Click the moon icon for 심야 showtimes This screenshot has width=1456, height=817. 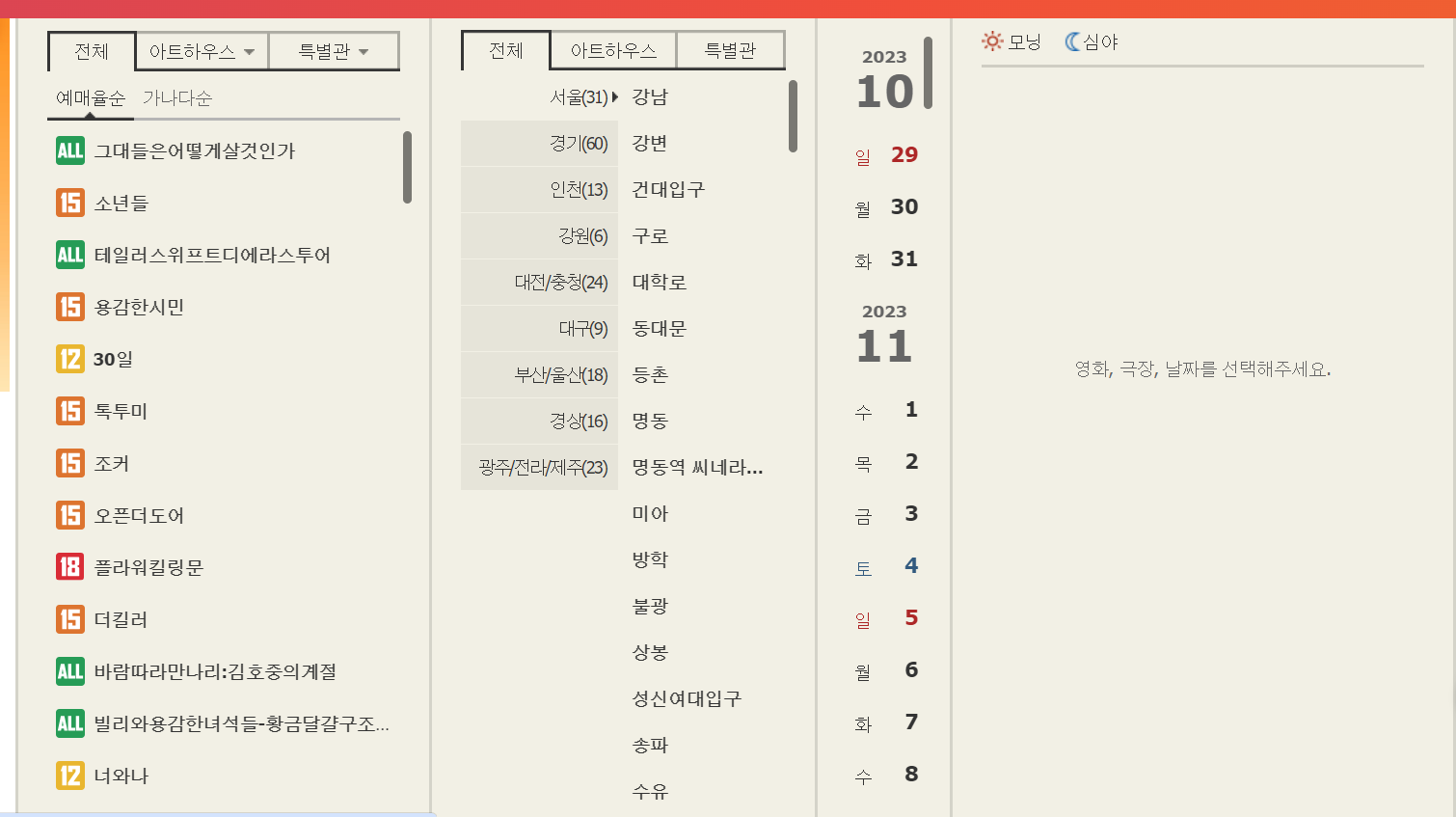tap(1072, 41)
